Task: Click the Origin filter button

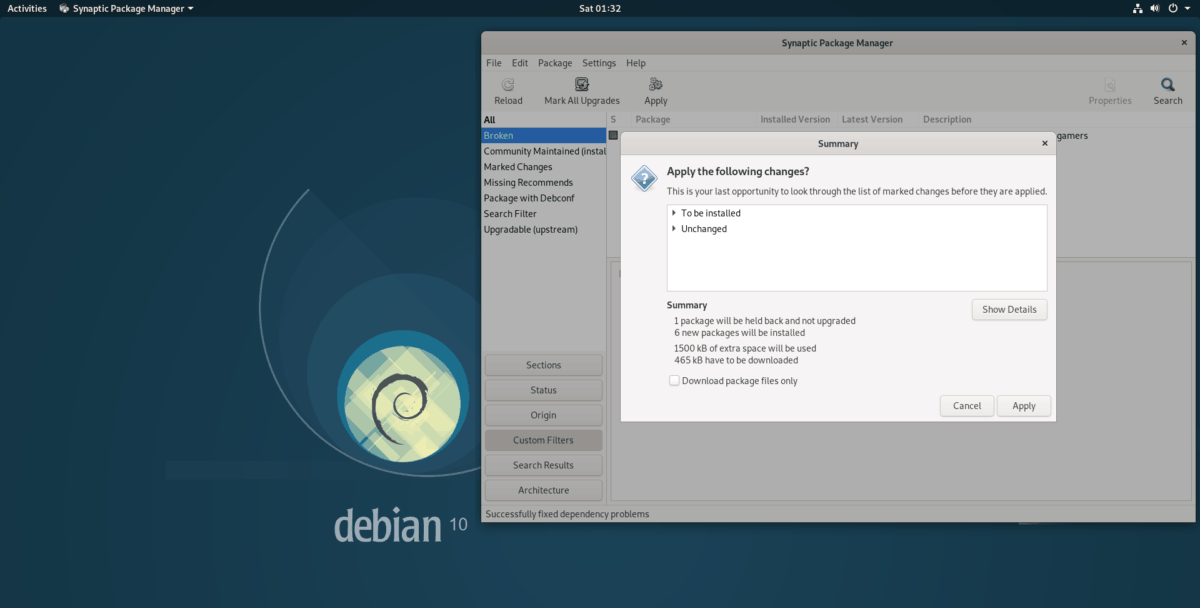Action: tap(543, 415)
